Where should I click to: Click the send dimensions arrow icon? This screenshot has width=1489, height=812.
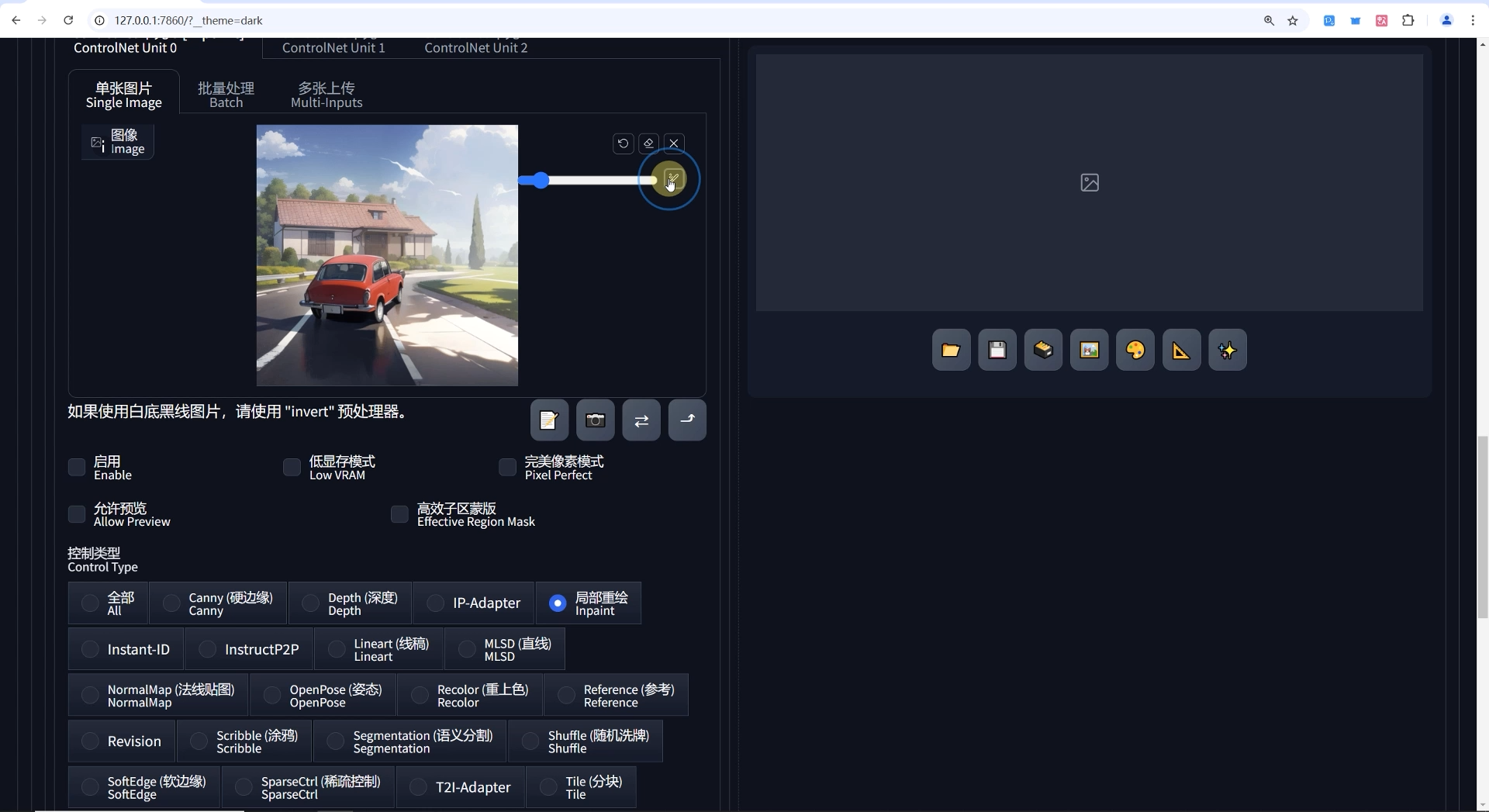click(687, 420)
